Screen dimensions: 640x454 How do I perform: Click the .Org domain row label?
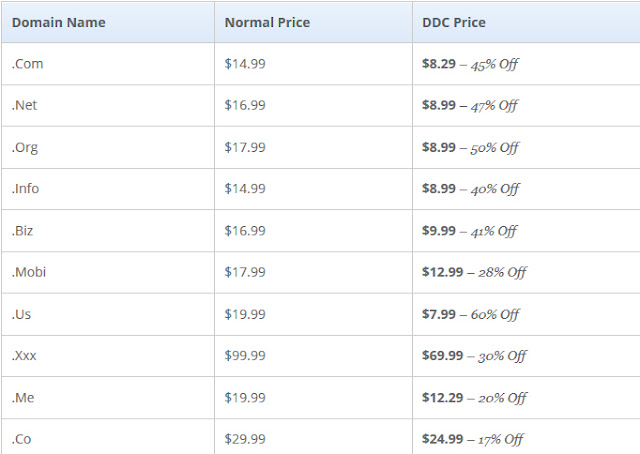point(25,147)
